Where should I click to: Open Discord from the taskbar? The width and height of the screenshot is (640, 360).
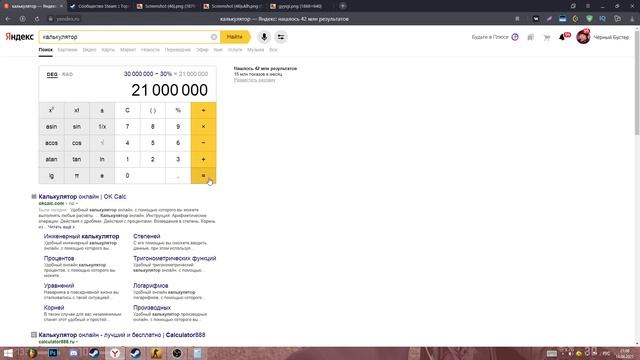pyautogui.click(x=73, y=353)
